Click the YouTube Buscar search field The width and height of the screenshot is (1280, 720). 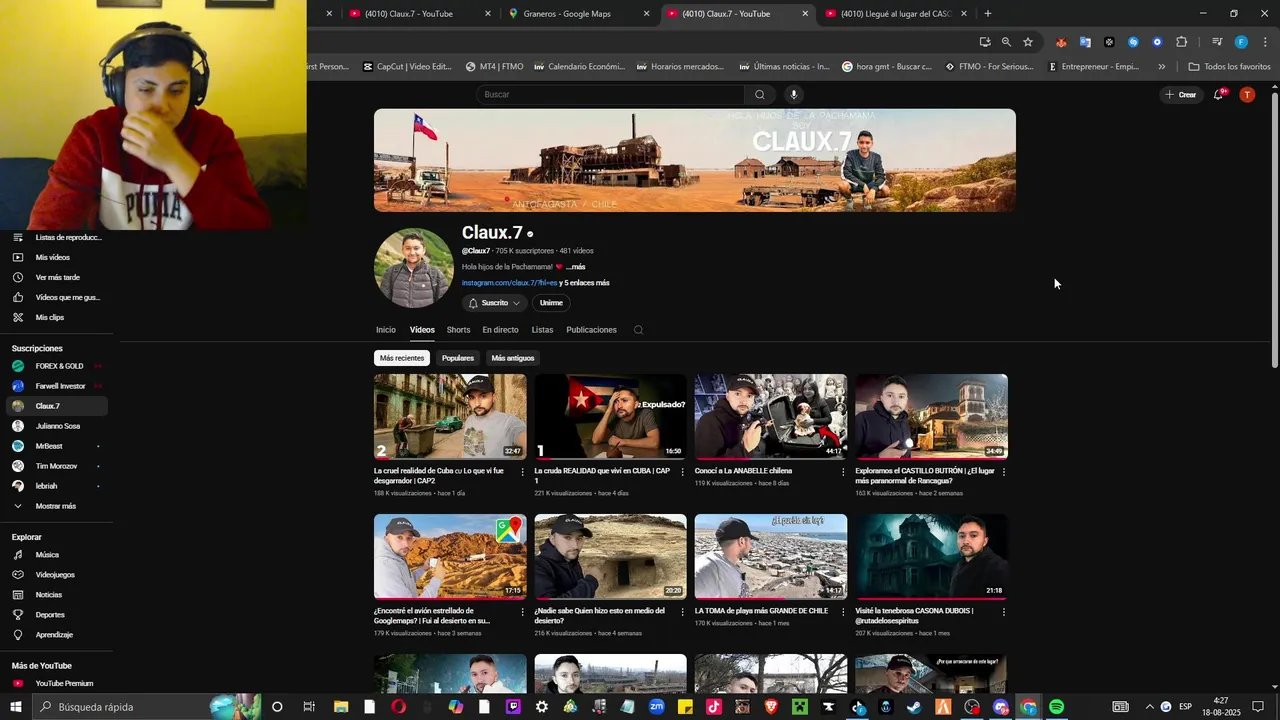tap(610, 95)
